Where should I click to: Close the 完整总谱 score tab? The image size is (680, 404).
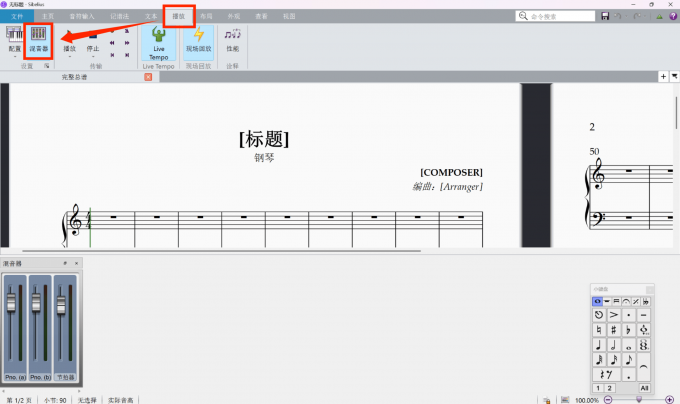click(x=148, y=77)
